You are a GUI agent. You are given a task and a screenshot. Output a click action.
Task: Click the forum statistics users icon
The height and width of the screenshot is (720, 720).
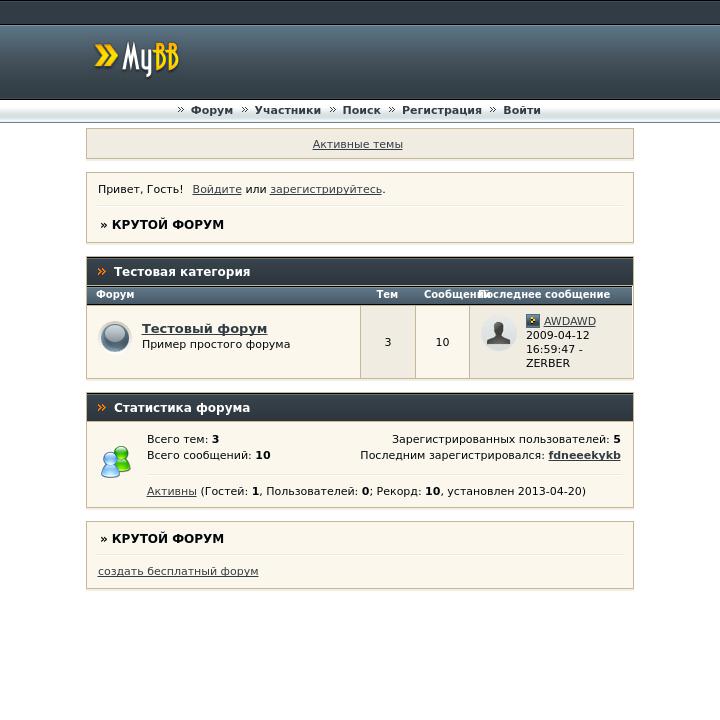[x=116, y=461]
